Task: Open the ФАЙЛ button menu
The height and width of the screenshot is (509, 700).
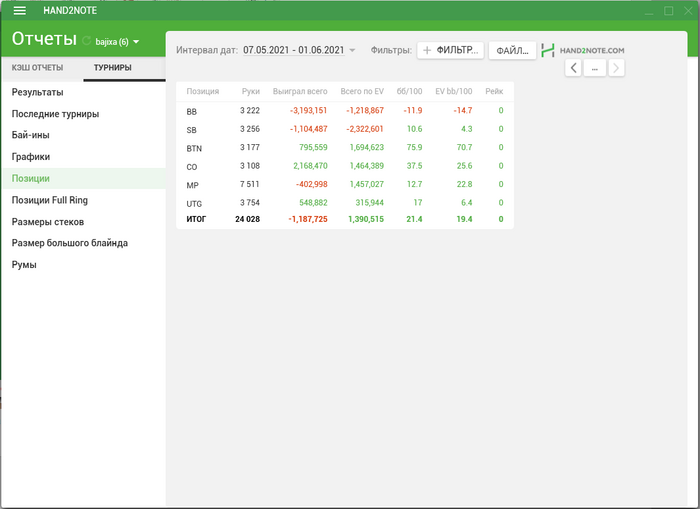Action: 512,50
